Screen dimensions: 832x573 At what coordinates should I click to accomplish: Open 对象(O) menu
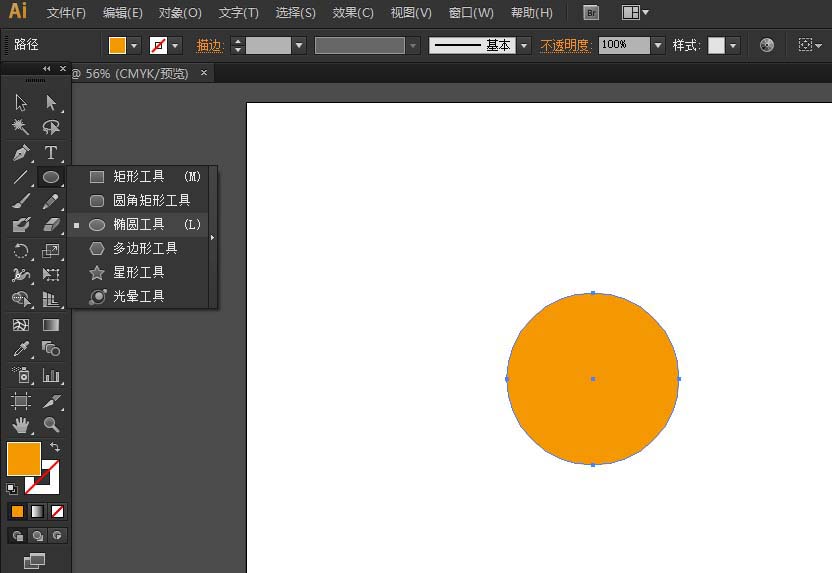point(180,13)
